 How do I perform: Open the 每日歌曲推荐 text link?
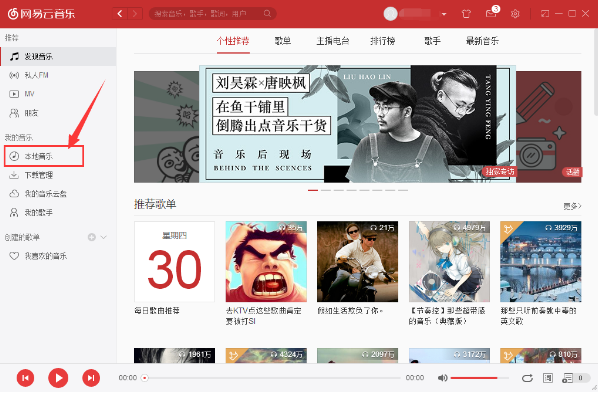157,311
